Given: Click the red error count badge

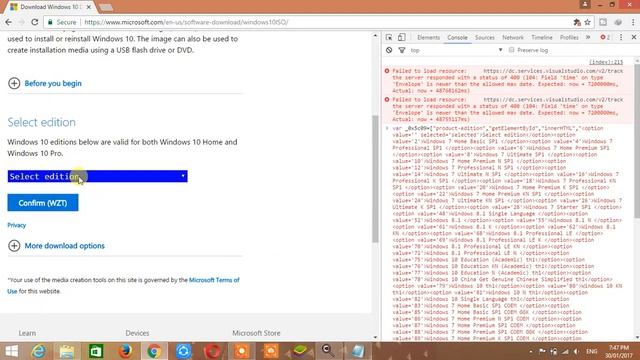Looking at the screenshot, I should point(605,37).
